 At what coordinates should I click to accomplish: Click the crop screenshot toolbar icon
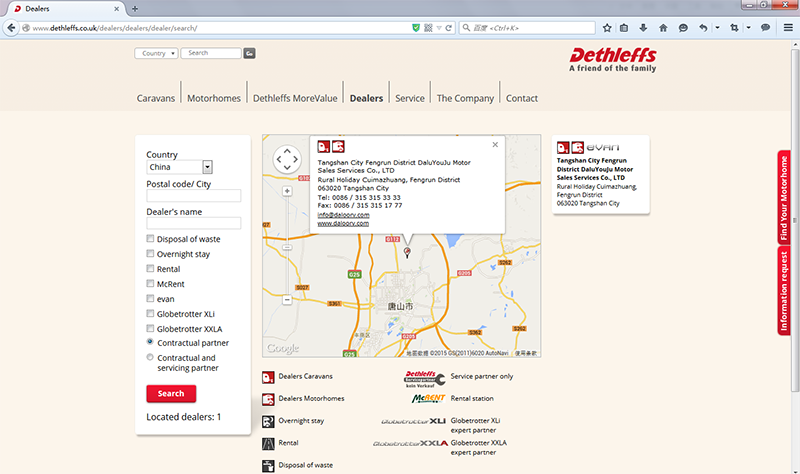point(734,28)
